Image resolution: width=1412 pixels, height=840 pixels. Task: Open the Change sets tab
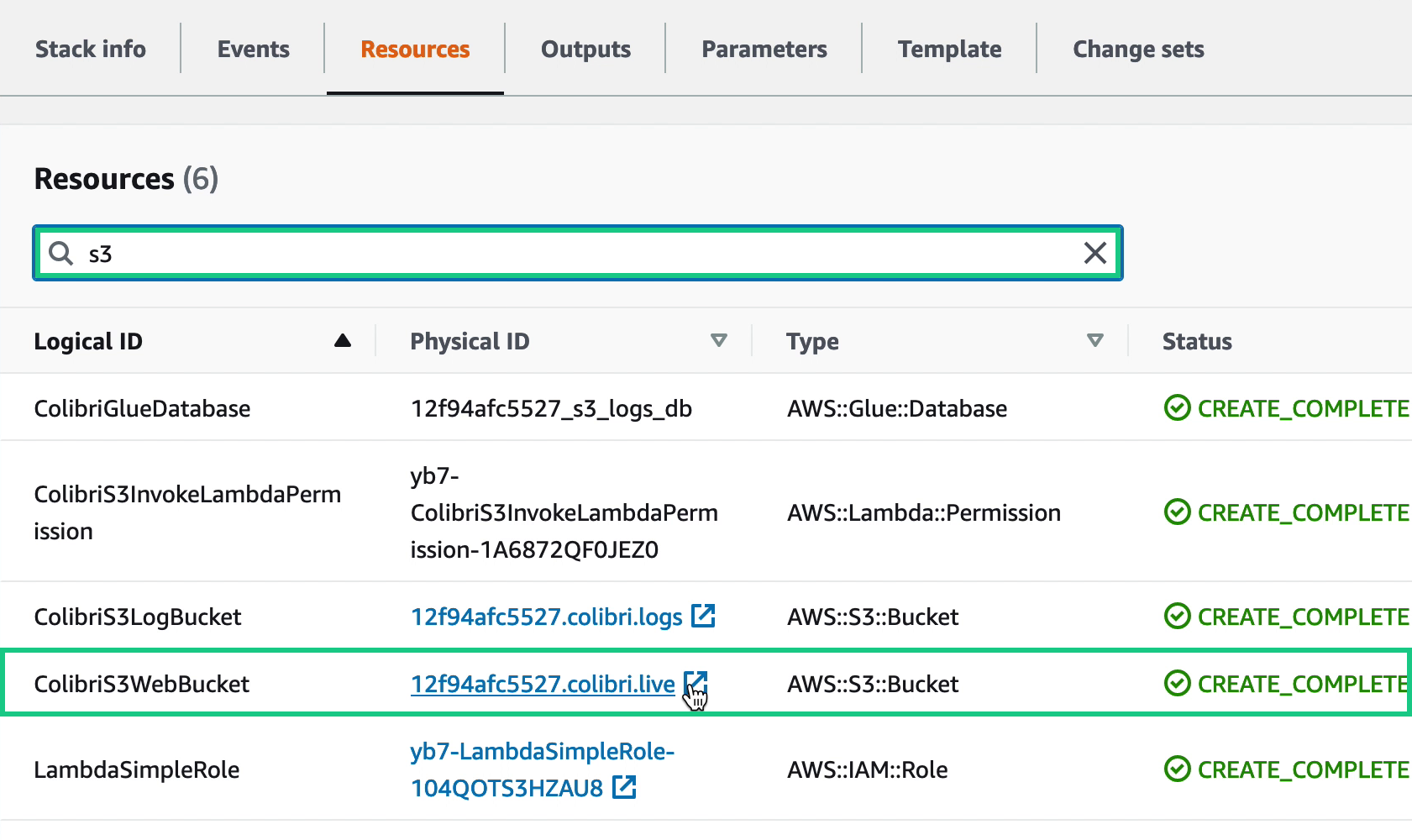click(1138, 50)
